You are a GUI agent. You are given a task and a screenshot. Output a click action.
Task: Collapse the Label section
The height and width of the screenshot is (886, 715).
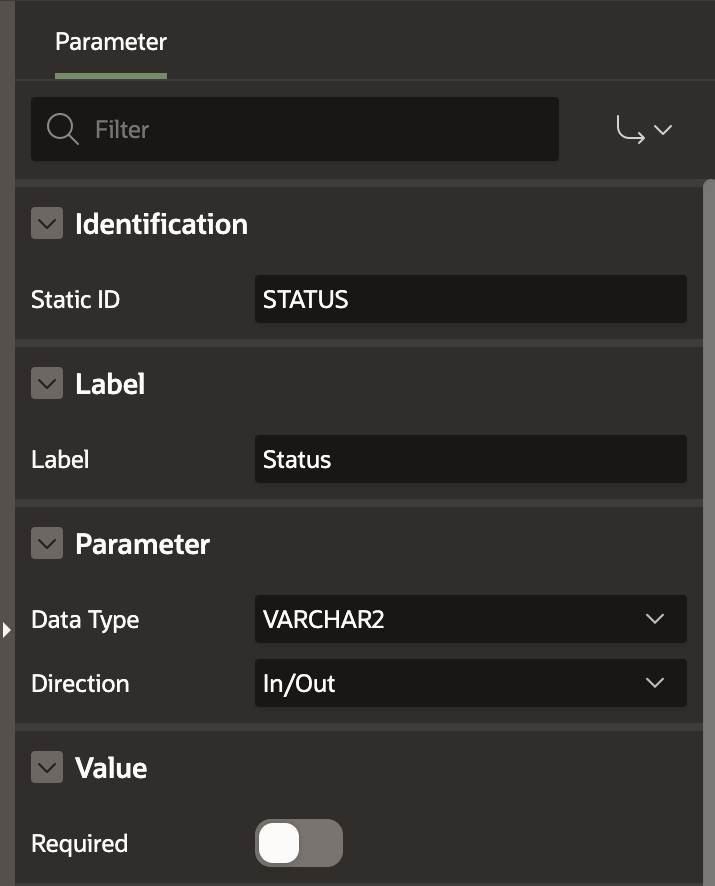click(47, 383)
